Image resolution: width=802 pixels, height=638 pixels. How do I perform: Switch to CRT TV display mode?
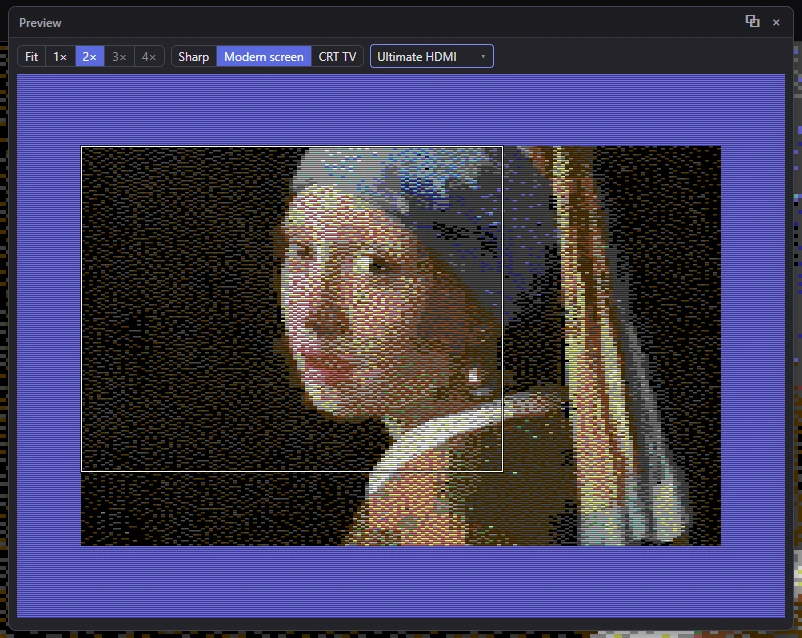click(337, 56)
